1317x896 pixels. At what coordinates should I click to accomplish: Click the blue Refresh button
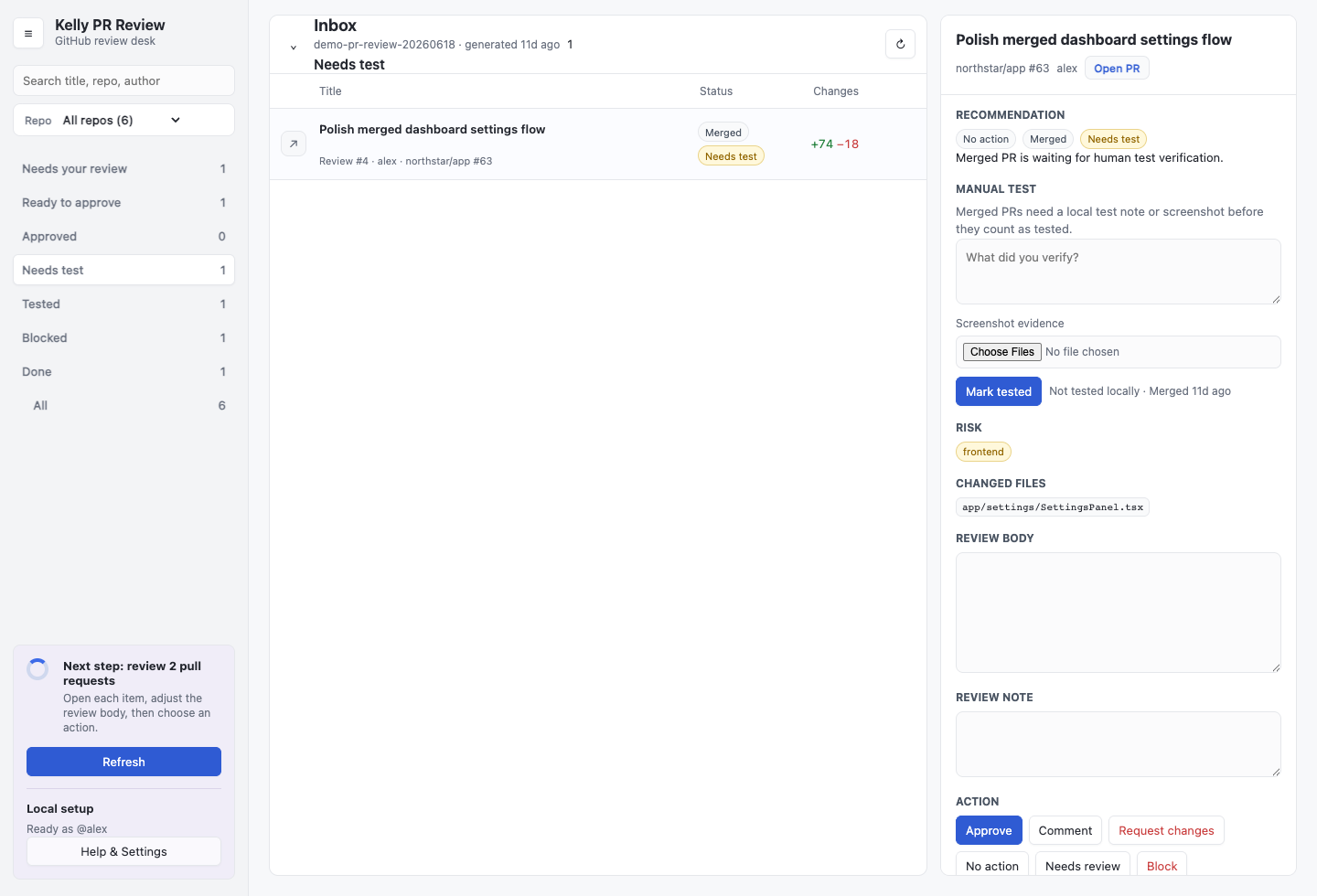point(123,762)
